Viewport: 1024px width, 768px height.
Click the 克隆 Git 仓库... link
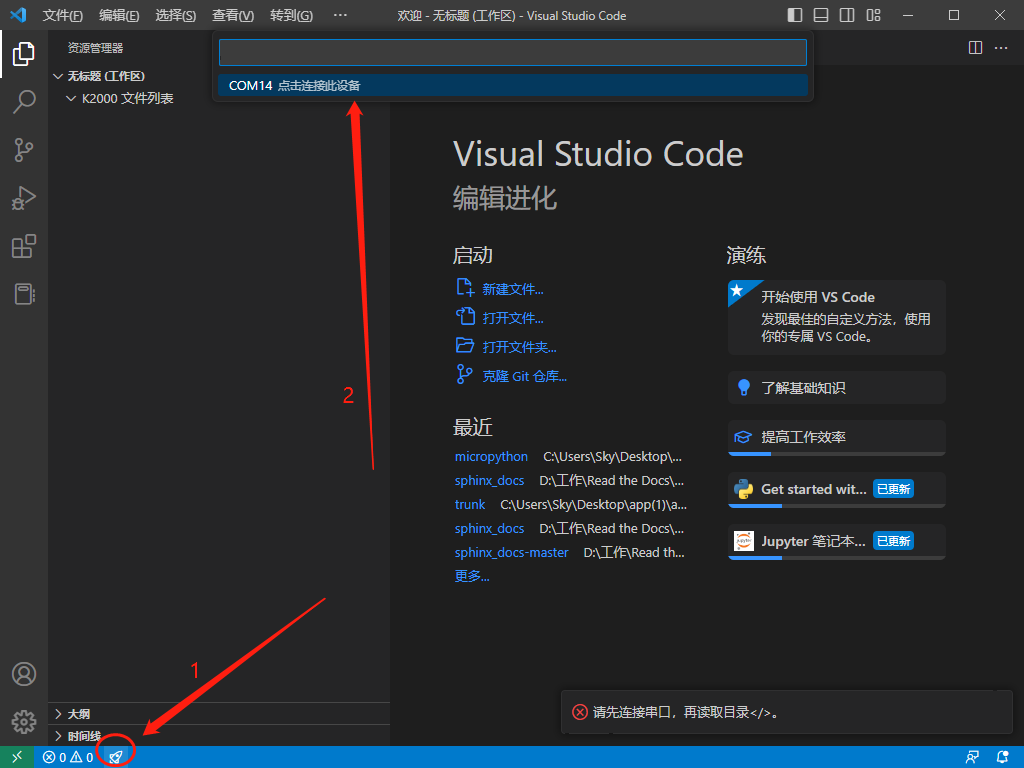click(524, 376)
